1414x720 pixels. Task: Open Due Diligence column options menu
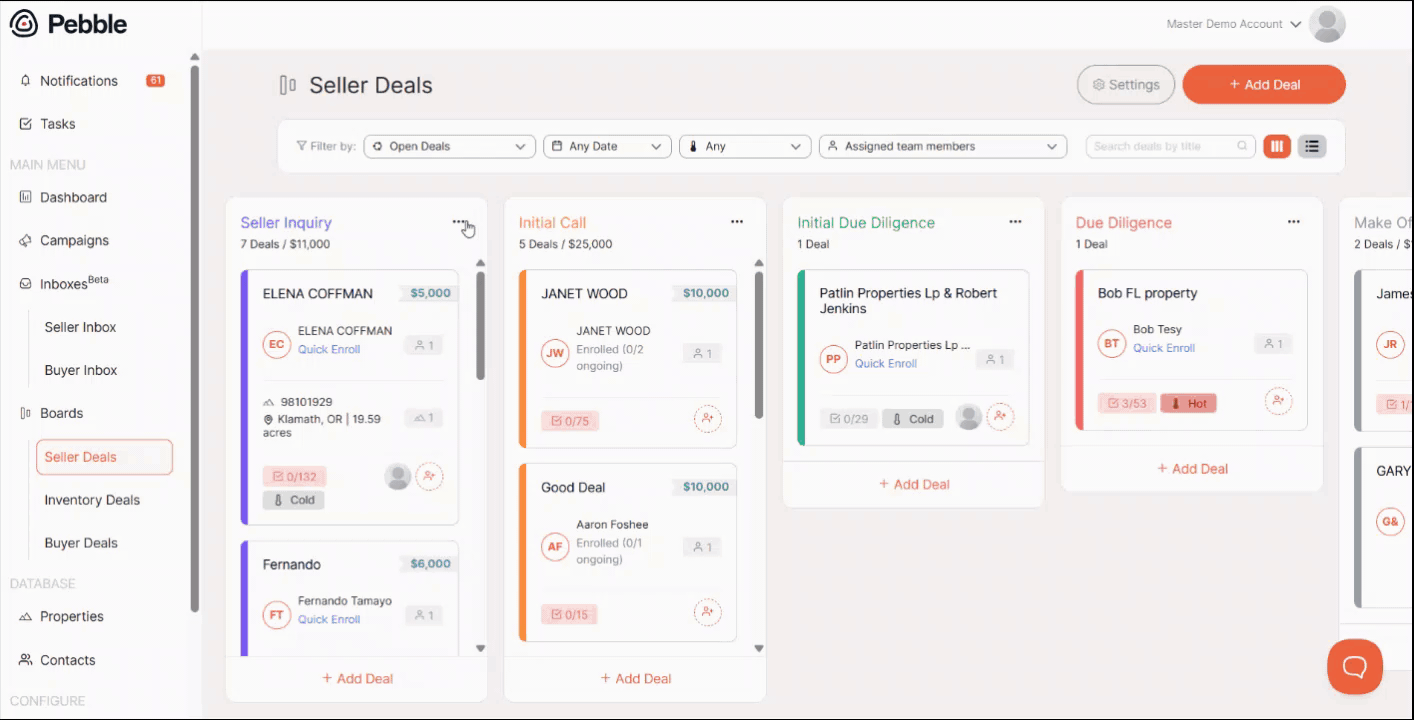1294,222
